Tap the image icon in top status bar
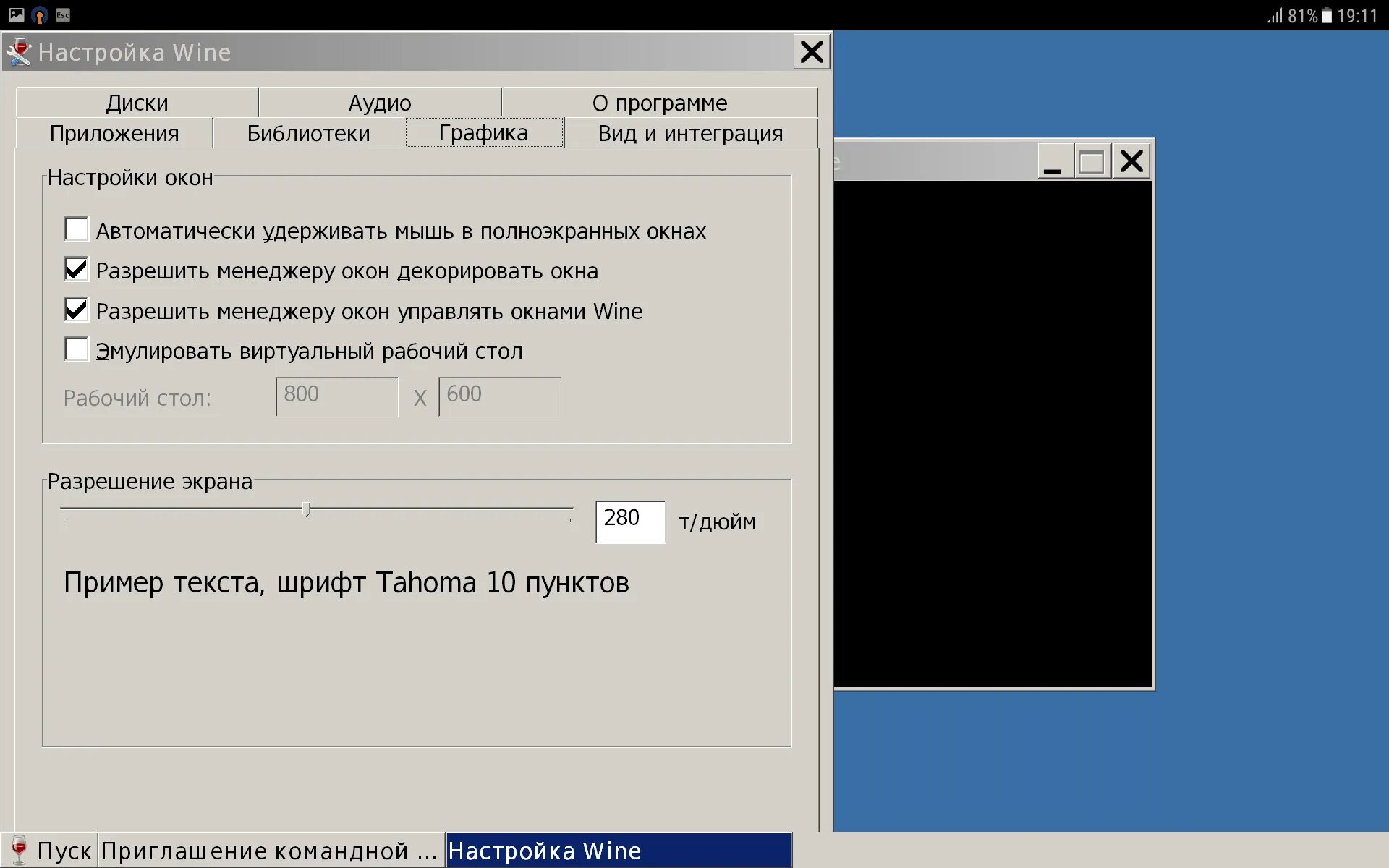1389x868 pixels. [x=17, y=15]
